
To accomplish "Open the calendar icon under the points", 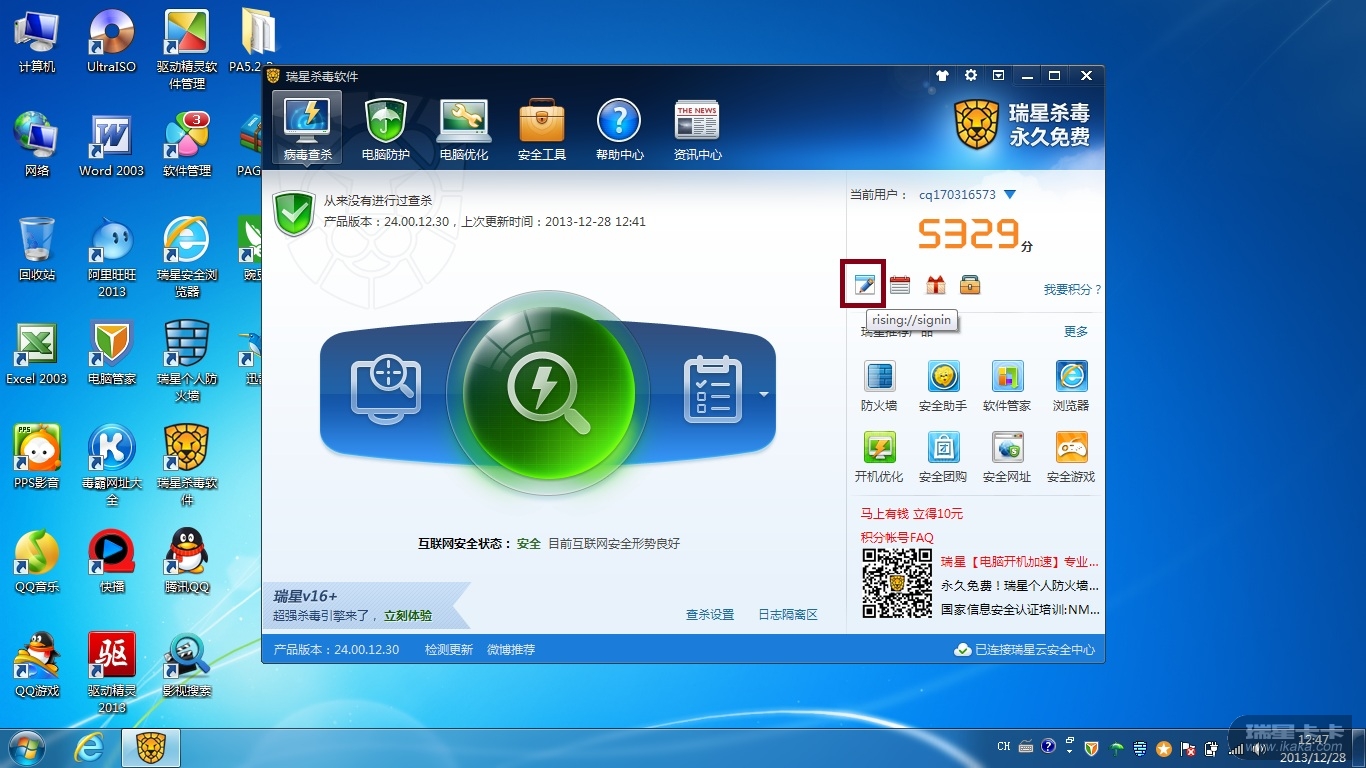I will pos(900,286).
